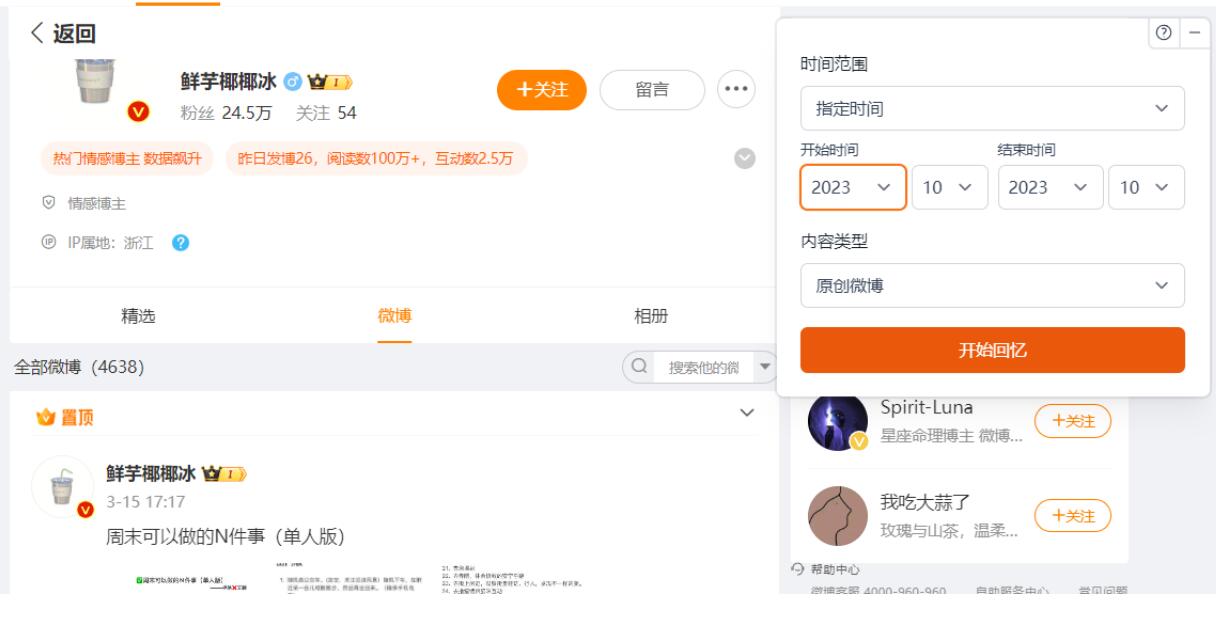Viewport: 1216px width, 618px height.
Task: Click the help question mark in panel corner
Action: 1163,32
